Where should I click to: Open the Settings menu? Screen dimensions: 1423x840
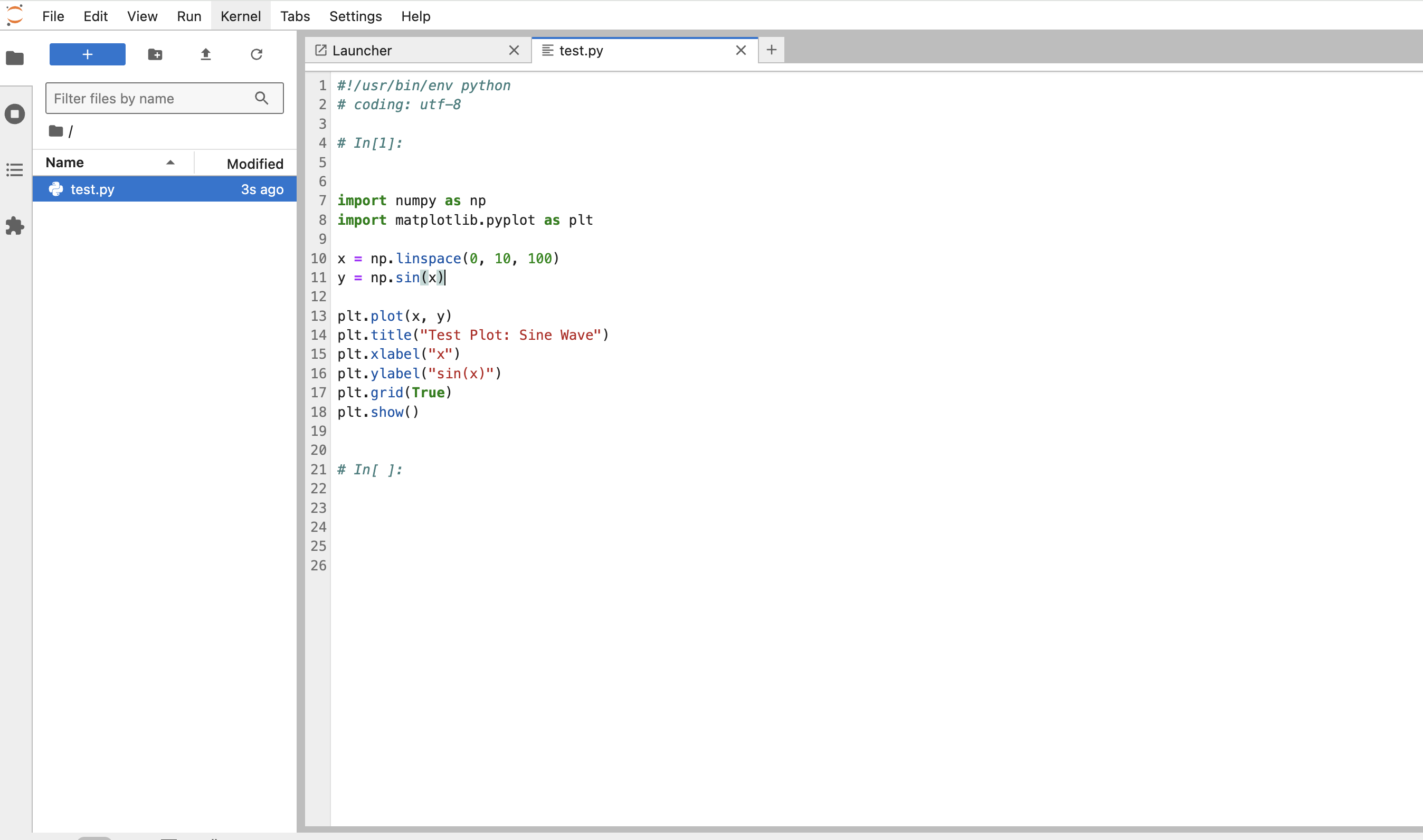click(356, 16)
